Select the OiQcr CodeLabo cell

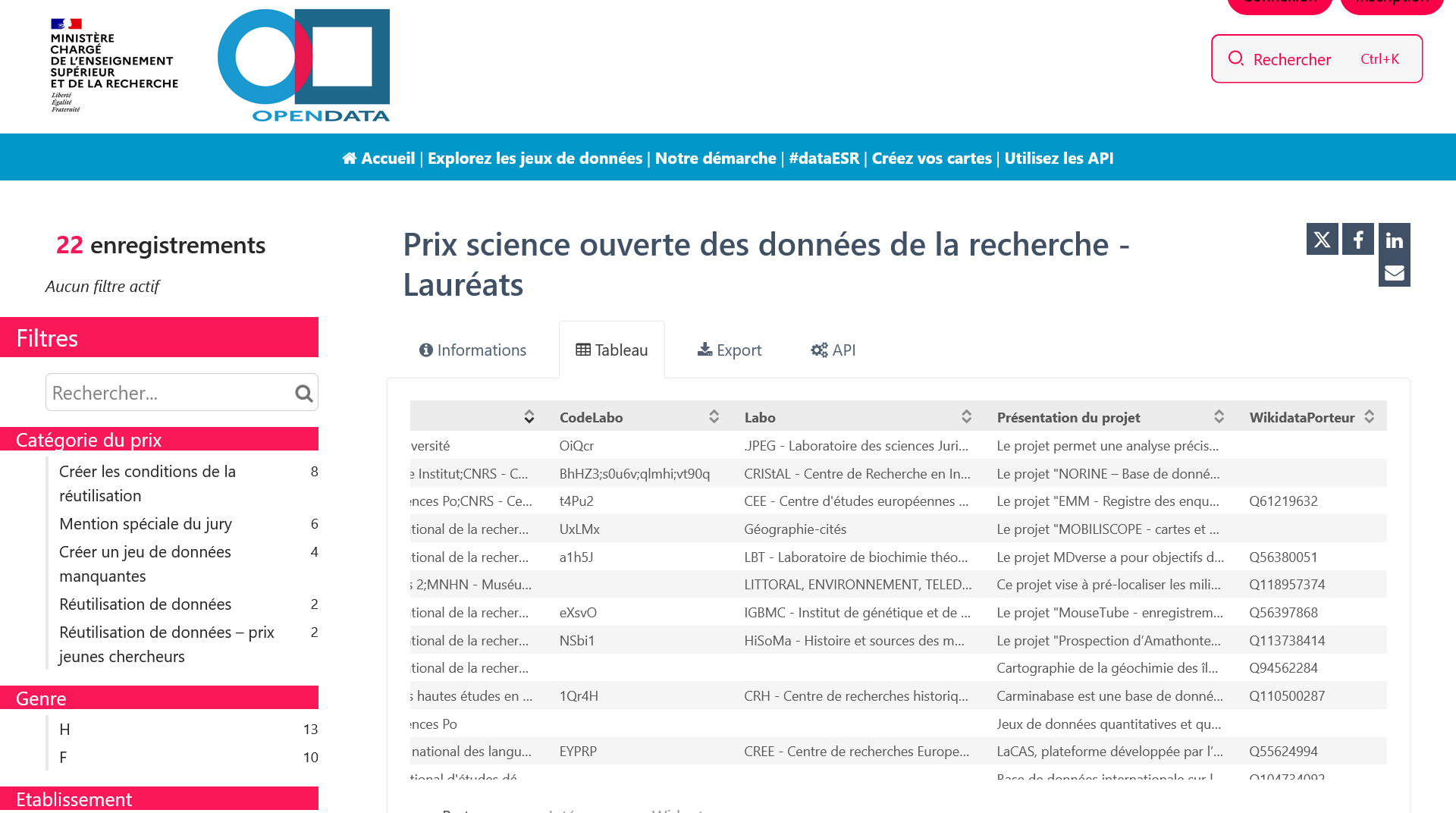pyautogui.click(x=576, y=445)
